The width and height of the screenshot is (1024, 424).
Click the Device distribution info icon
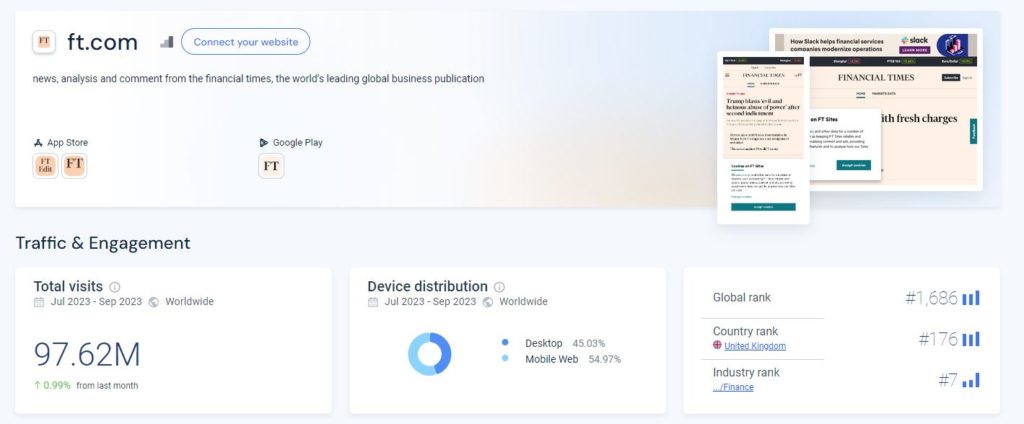click(x=500, y=287)
